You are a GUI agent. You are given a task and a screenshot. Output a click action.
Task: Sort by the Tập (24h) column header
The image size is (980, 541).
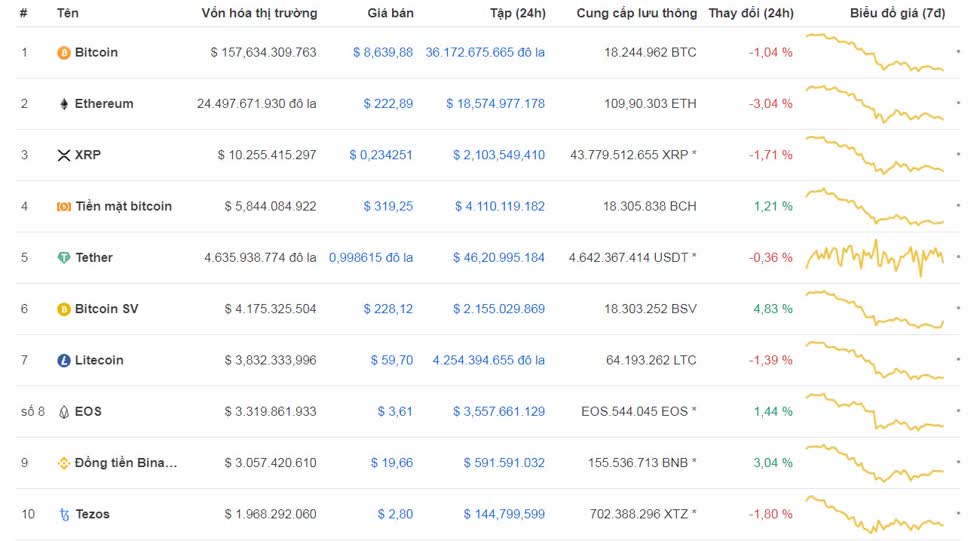(x=518, y=13)
